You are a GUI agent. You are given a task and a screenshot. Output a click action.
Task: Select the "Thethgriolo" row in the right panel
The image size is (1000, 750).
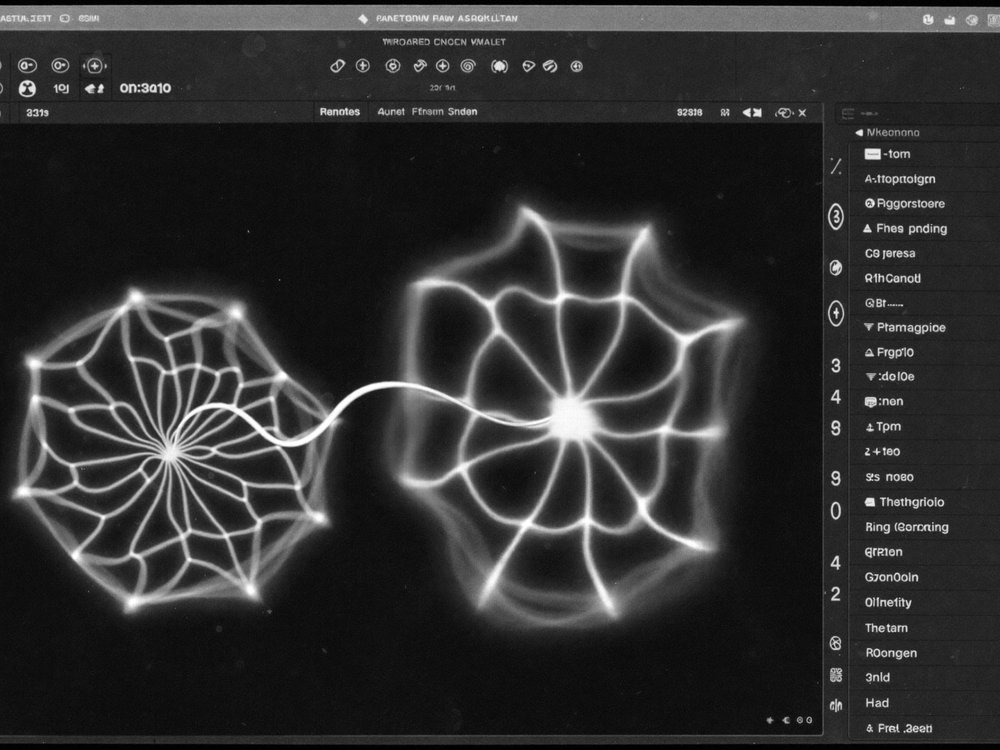point(925,502)
